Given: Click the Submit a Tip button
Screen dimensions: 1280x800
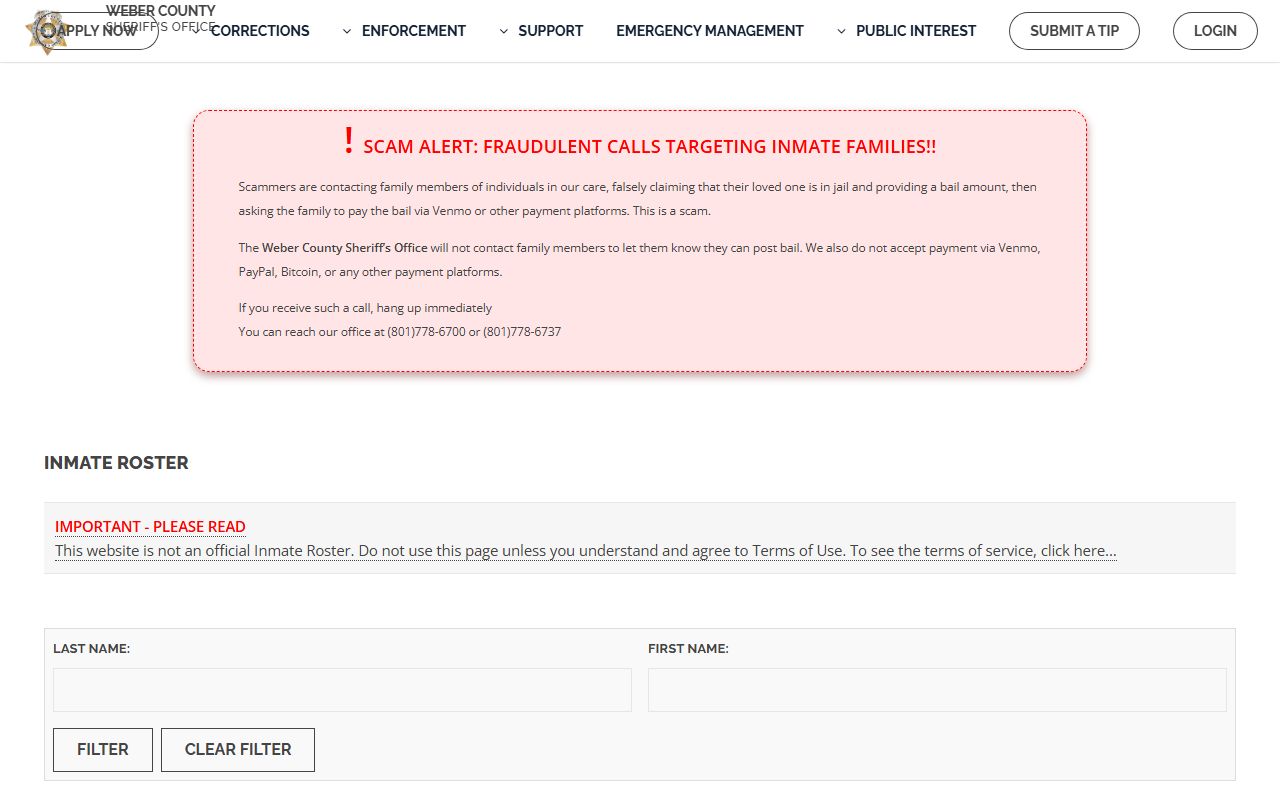Looking at the screenshot, I should coord(1075,31).
